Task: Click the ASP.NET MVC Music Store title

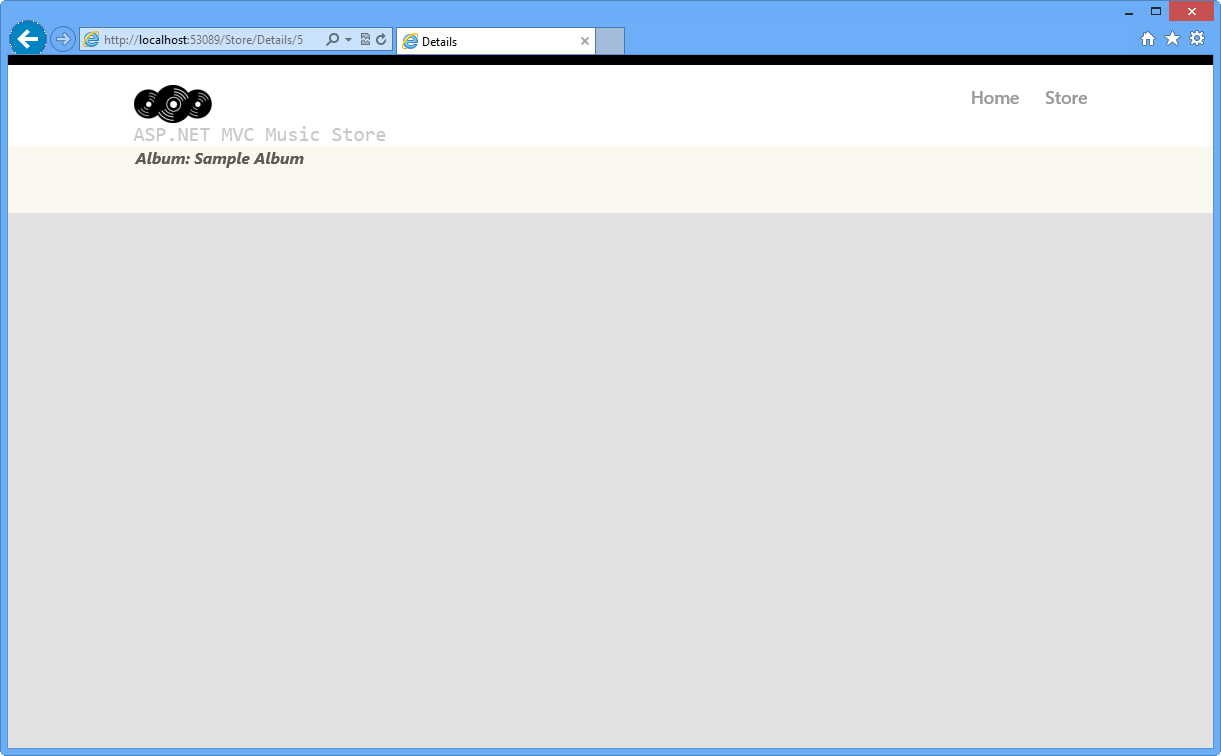Action: (259, 134)
